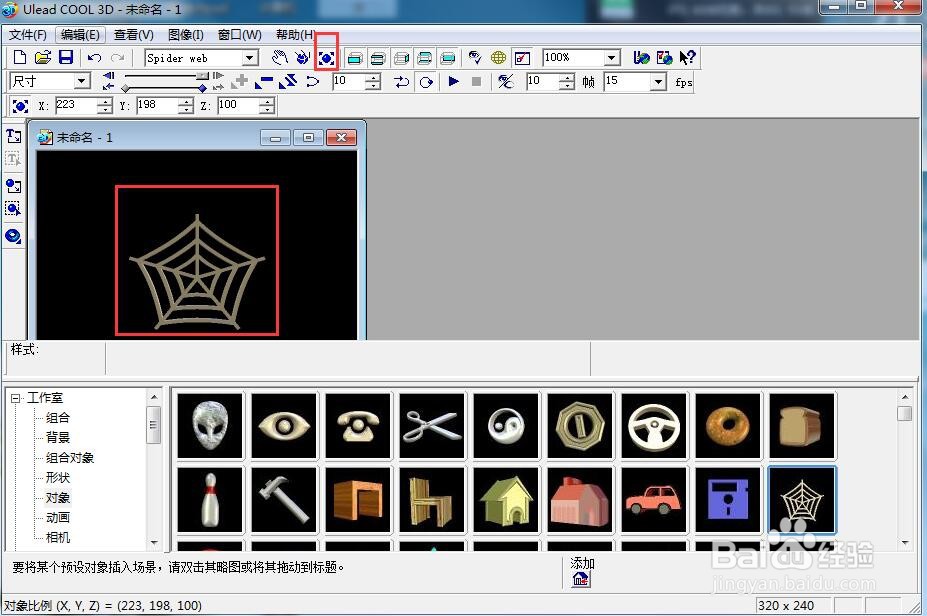The width and height of the screenshot is (927, 616).
Task: Click the globe icon in the toolbar
Action: pyautogui.click(x=498, y=57)
